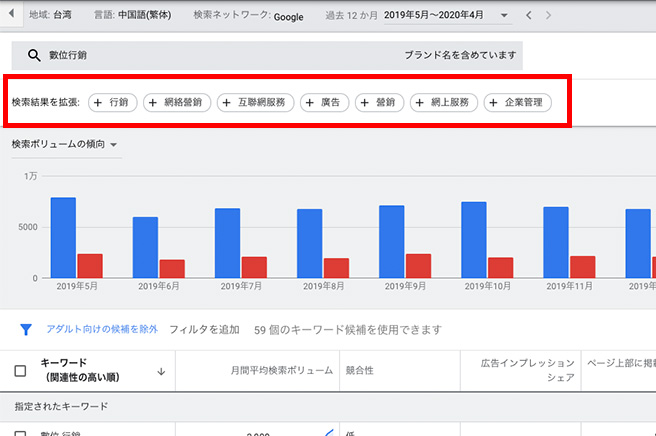
Task: Click 59 個のキーワード候補 text
Action: 316,330
